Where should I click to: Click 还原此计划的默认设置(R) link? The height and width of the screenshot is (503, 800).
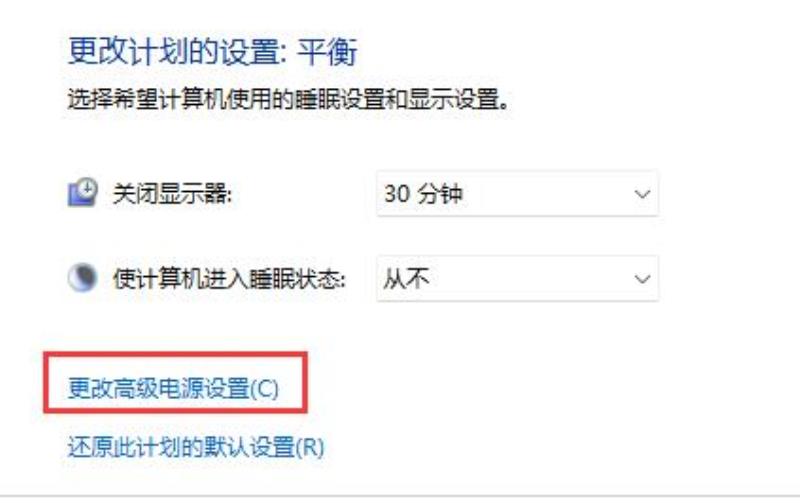click(196, 447)
